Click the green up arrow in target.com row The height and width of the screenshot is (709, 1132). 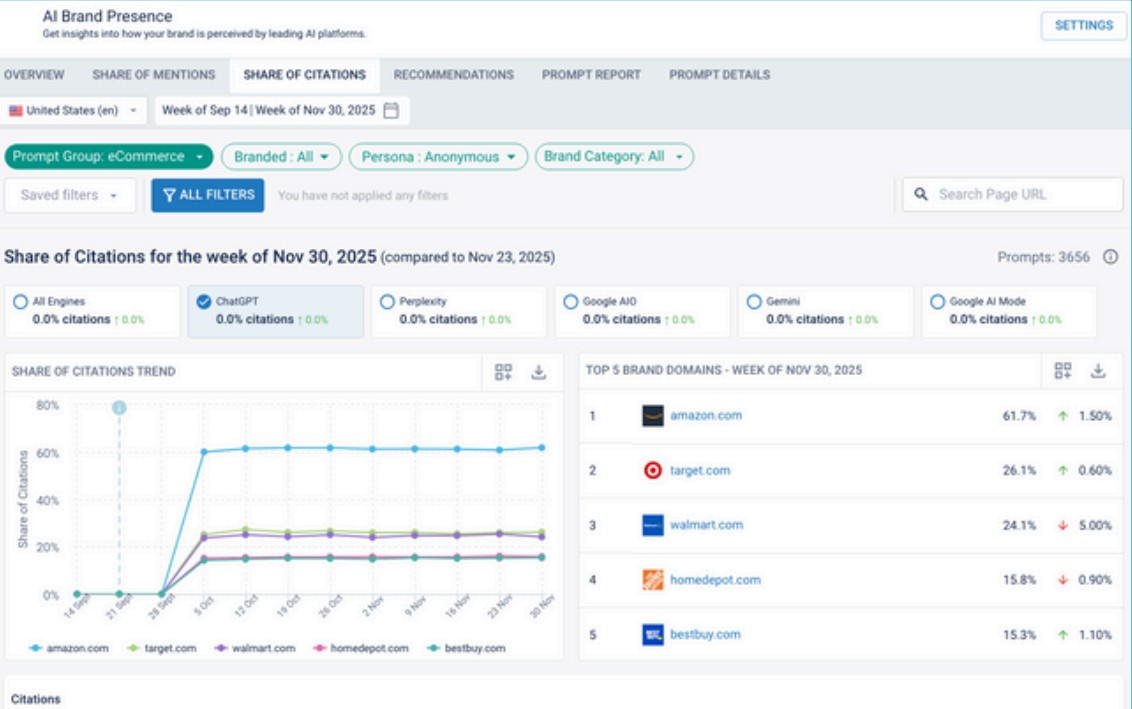1063,471
